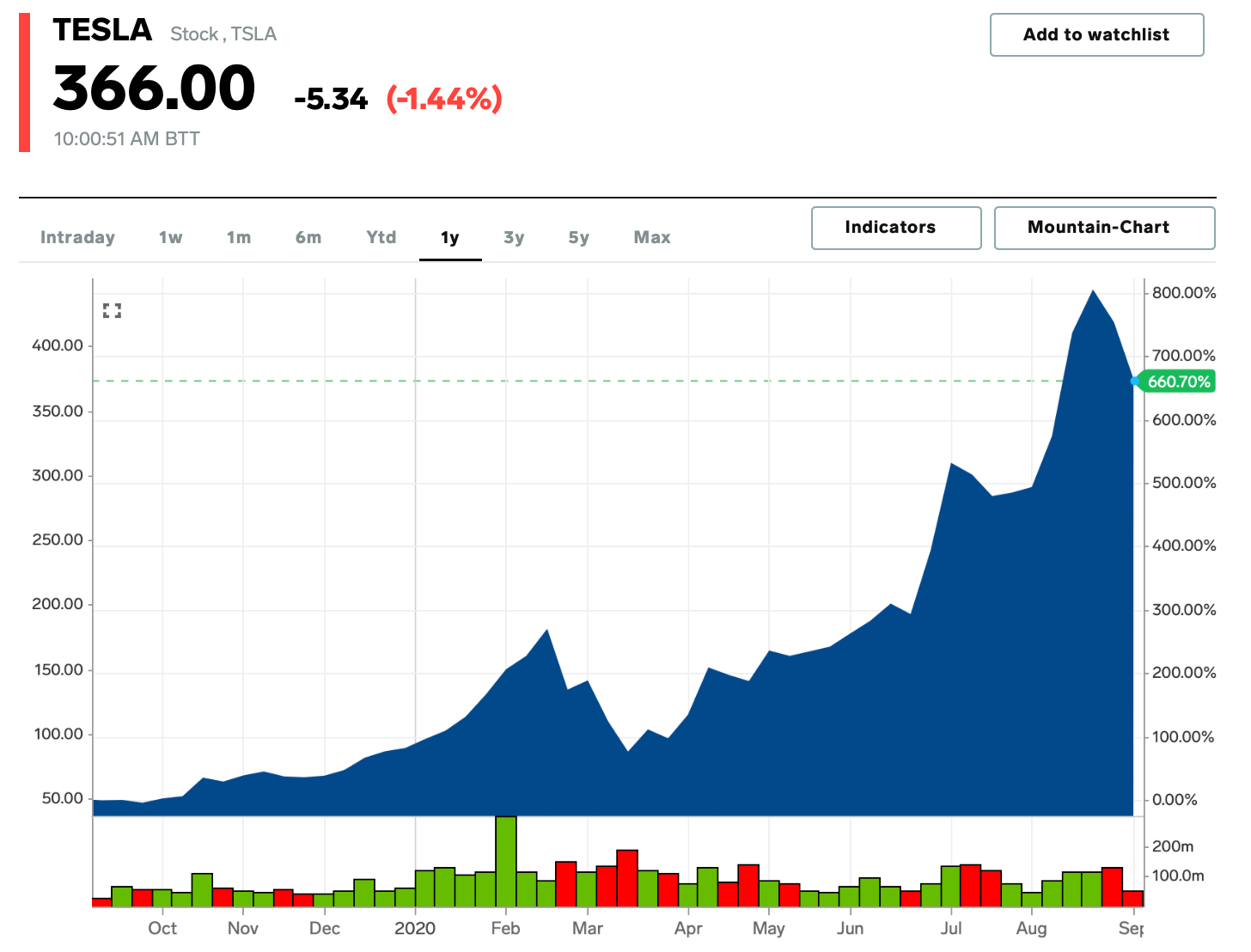Click the Oct date axis label

[162, 928]
